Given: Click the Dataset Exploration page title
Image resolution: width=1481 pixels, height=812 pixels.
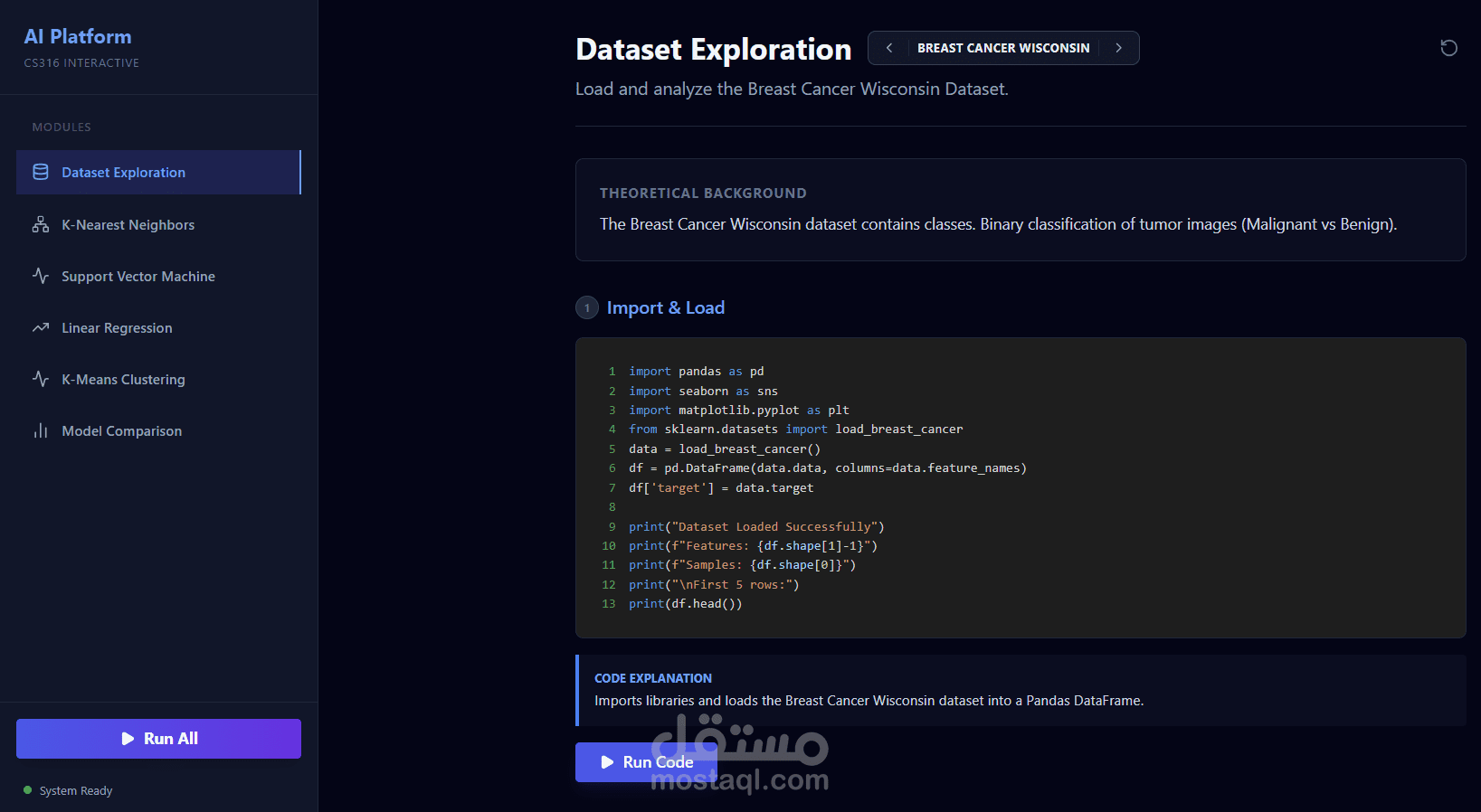Looking at the screenshot, I should click(713, 49).
